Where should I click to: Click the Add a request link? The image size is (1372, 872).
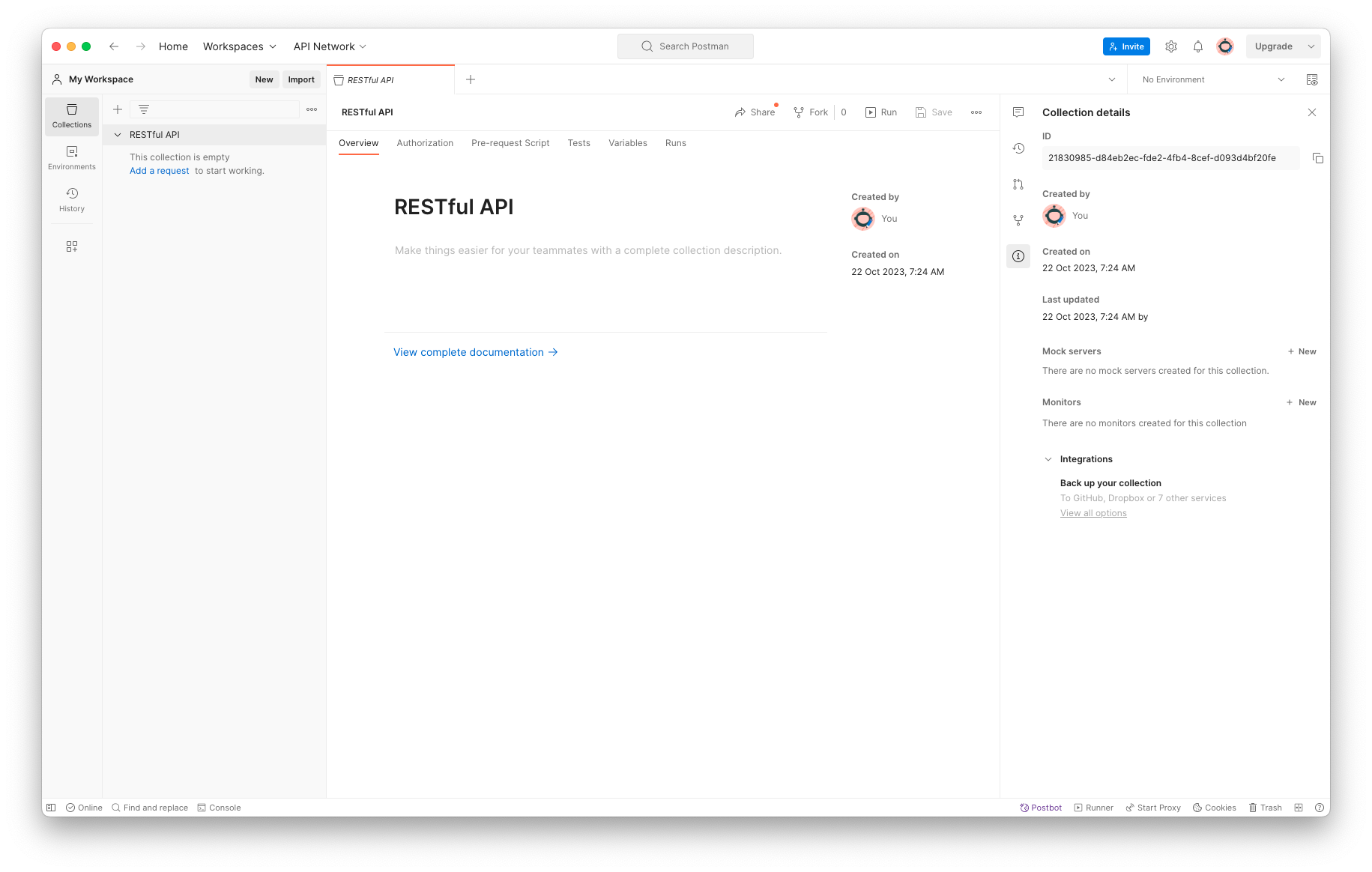point(160,171)
